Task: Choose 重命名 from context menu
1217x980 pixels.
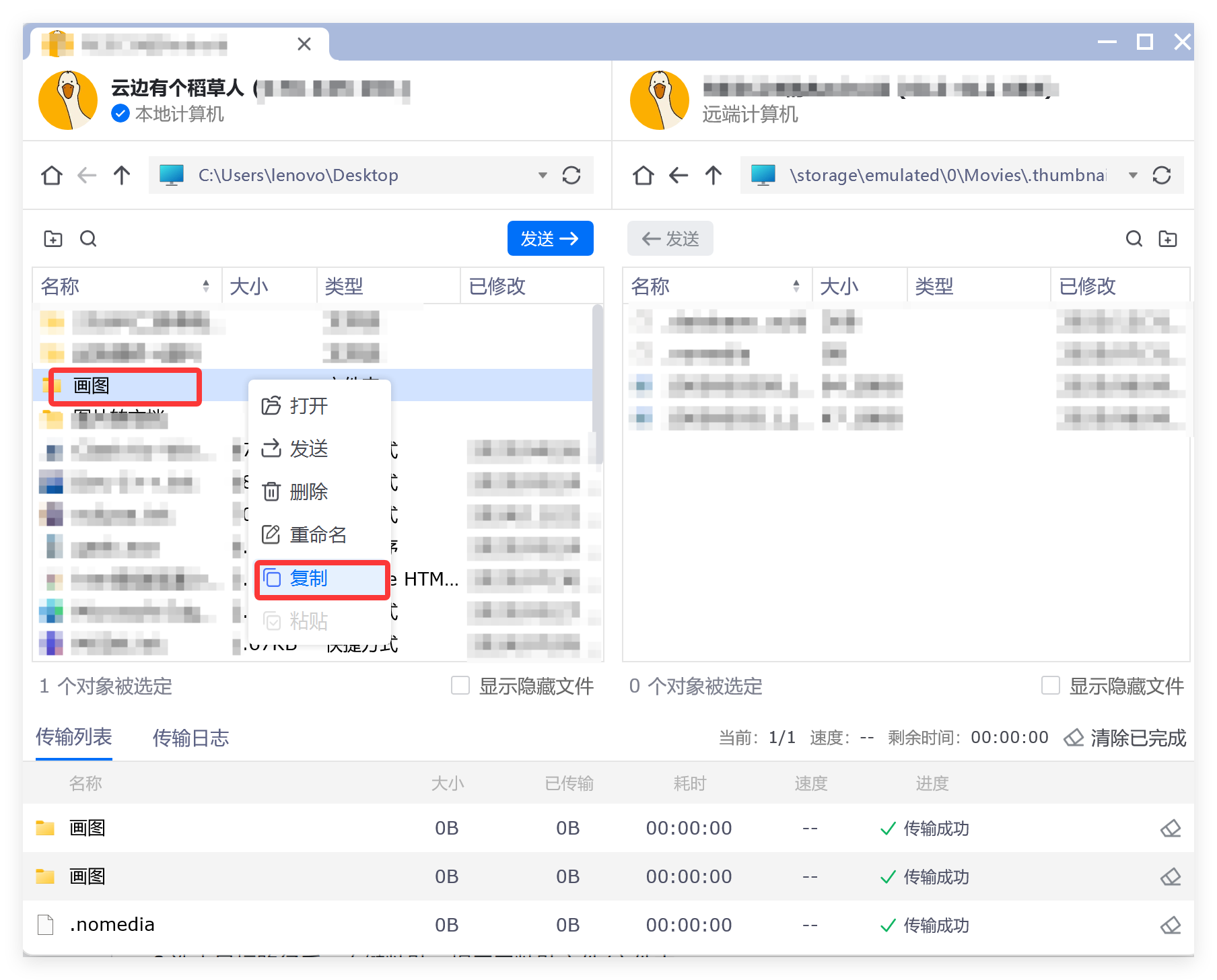Action: pyautogui.click(x=320, y=535)
